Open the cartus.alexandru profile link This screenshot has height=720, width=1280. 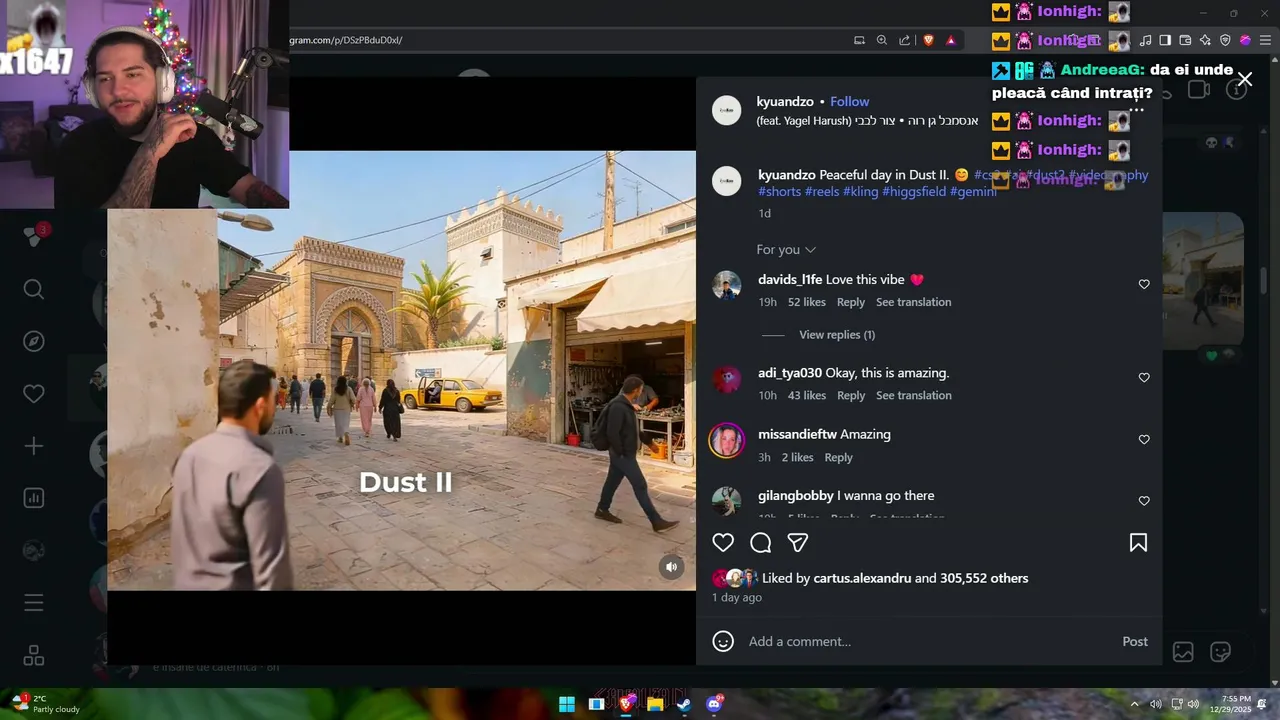click(862, 578)
